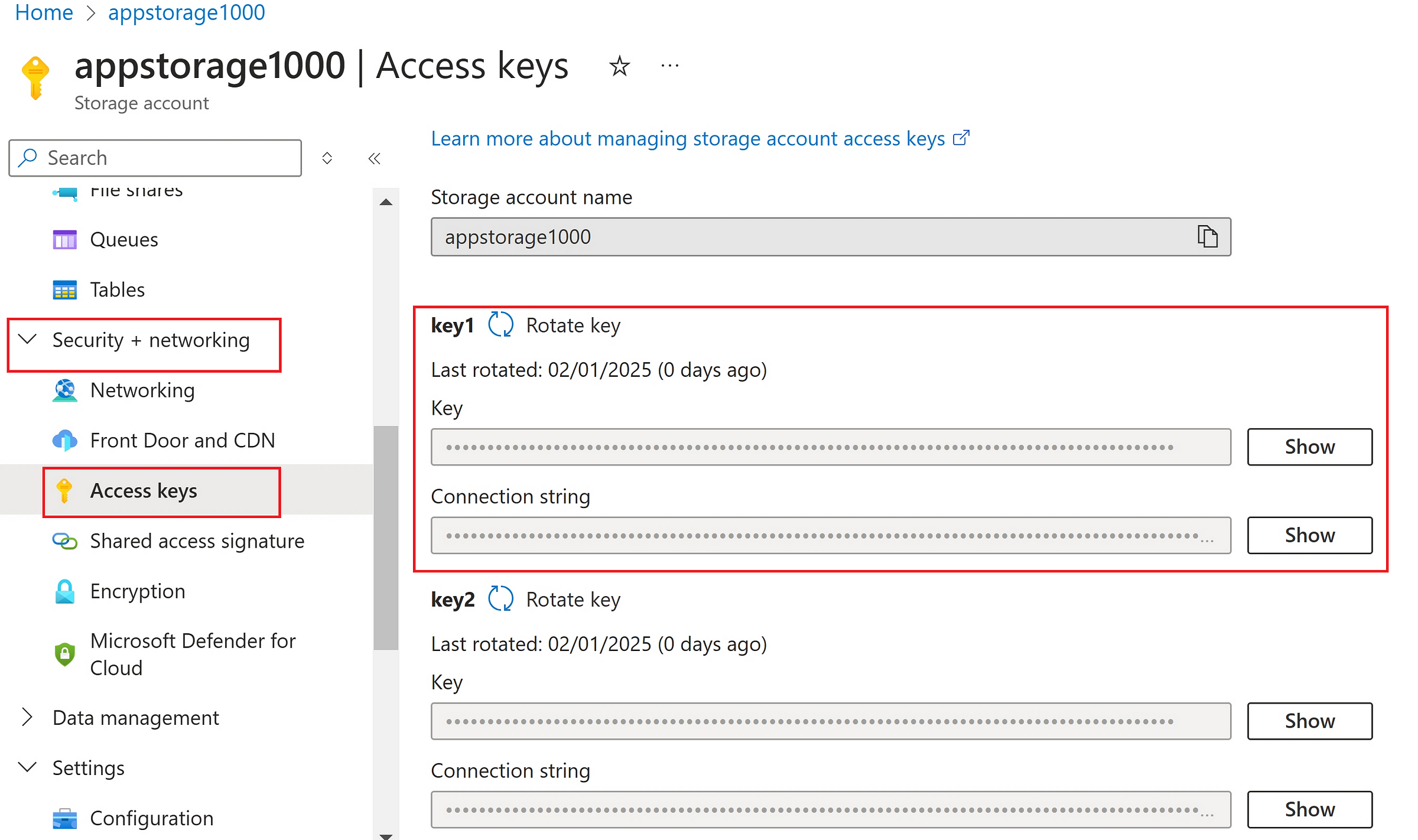
Task: Open the more options ellipsis in the title
Action: tap(670, 66)
